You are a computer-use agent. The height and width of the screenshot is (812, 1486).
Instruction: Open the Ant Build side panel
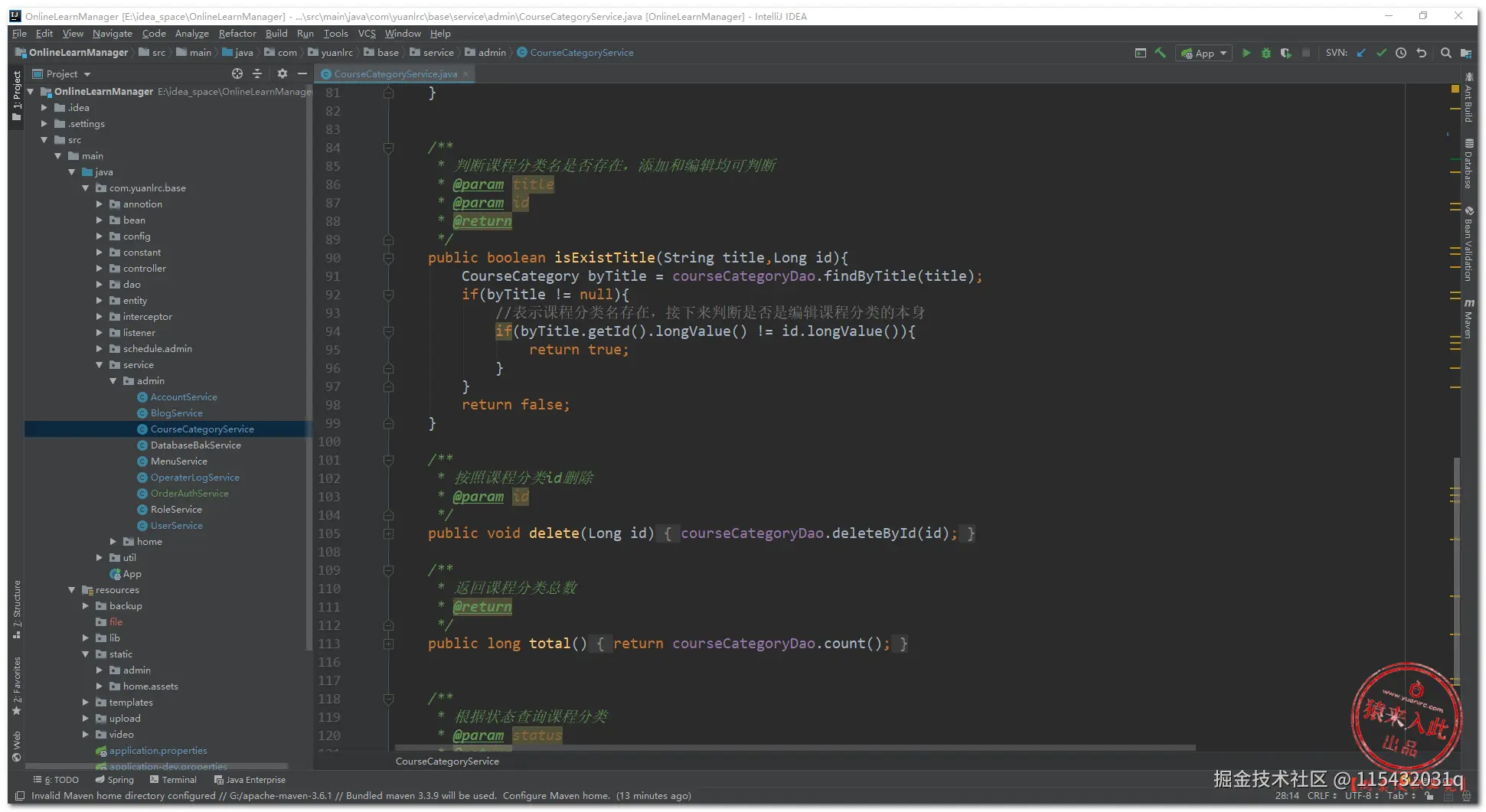pyautogui.click(x=1468, y=98)
